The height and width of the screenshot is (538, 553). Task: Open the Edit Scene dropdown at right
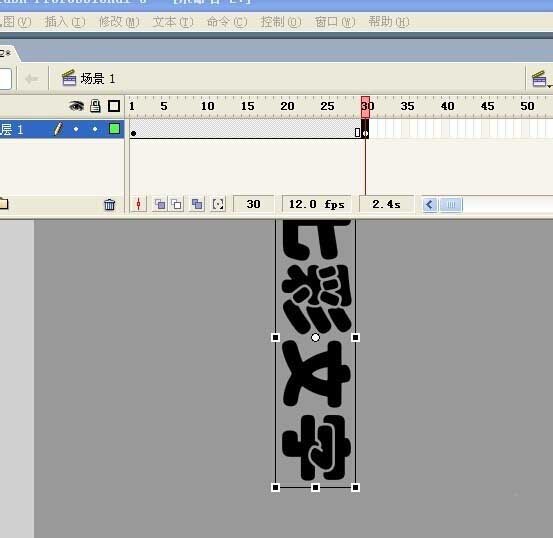point(541,79)
